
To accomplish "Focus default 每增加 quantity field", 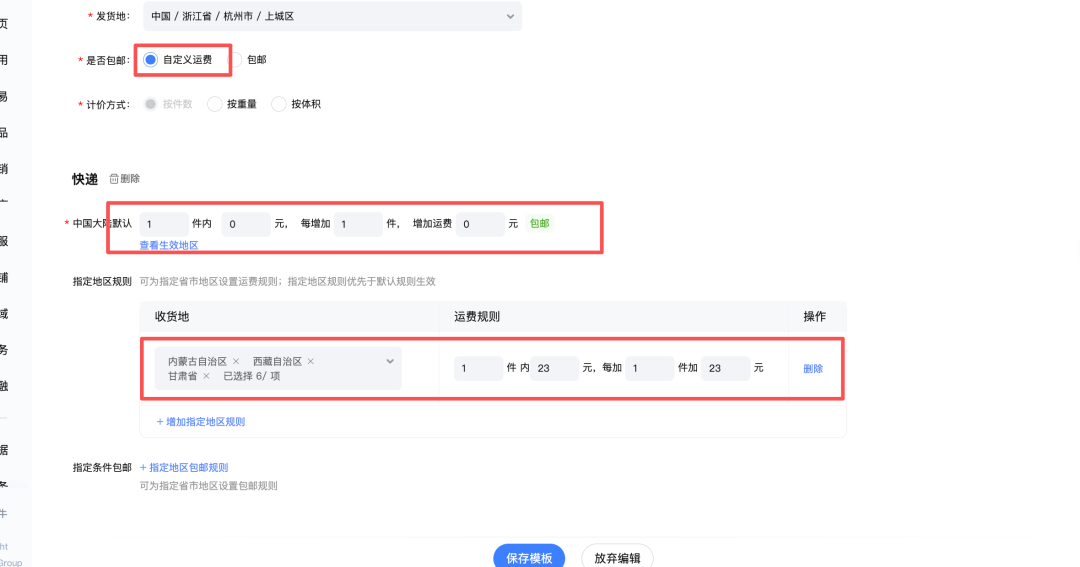I will [x=358, y=224].
